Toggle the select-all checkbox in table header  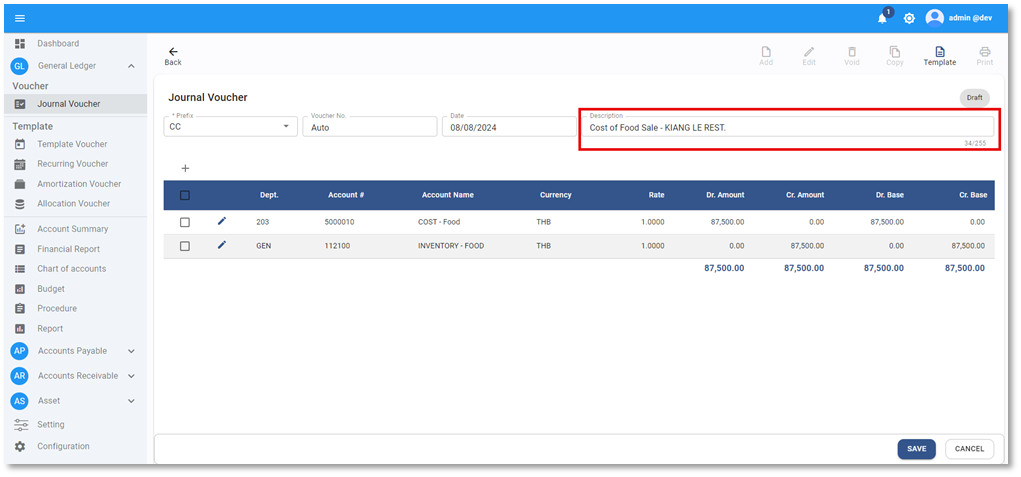185,195
